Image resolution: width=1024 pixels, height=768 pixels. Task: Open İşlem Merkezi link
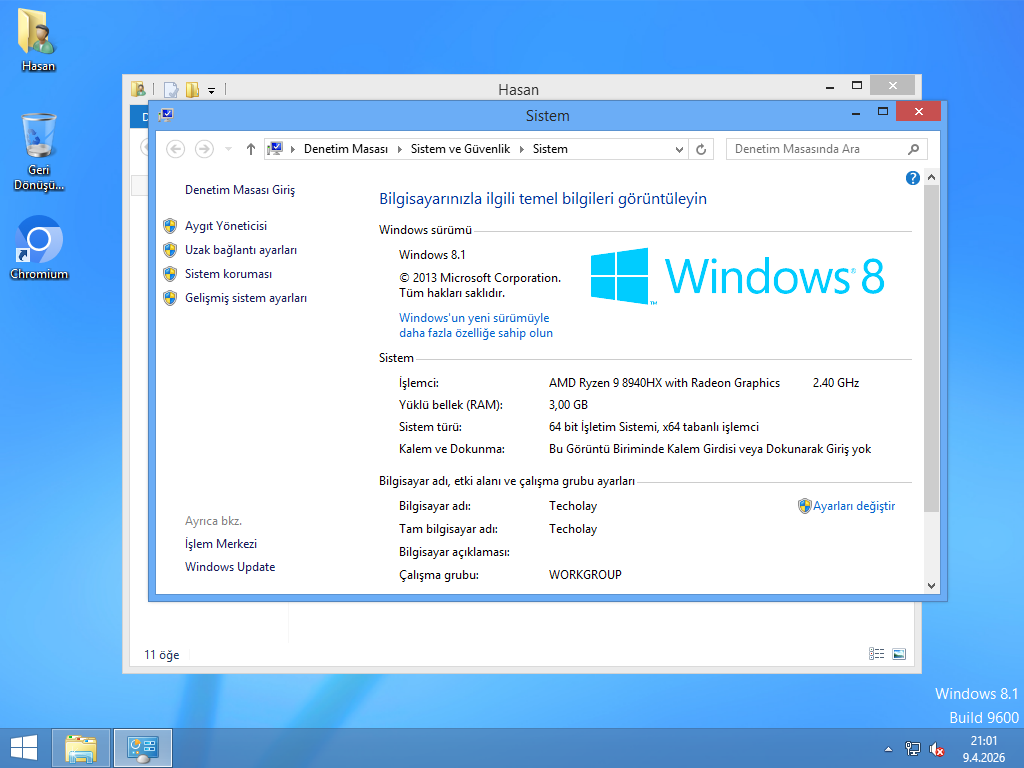coord(221,544)
